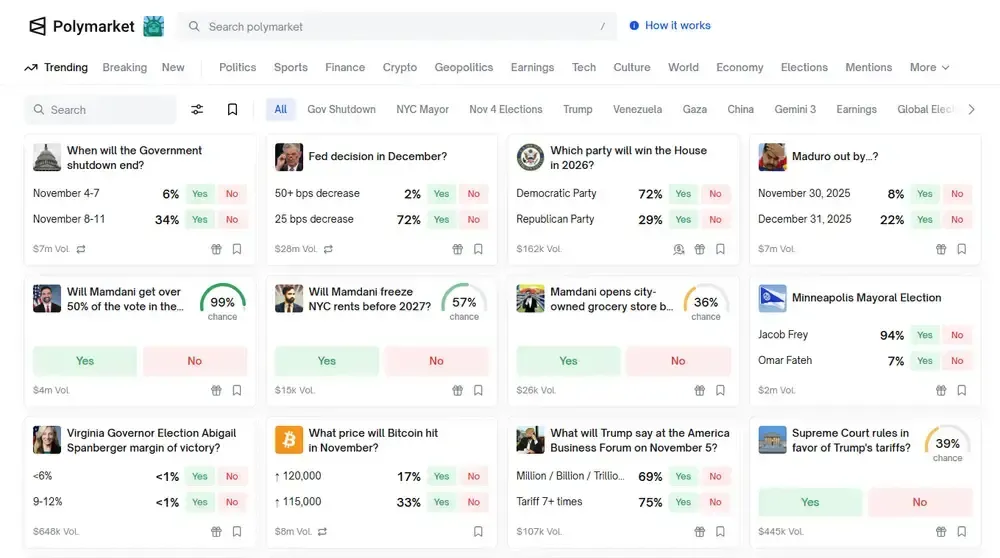Click gift icon on Fed decision card
1000x558 pixels.
pyautogui.click(x=458, y=249)
